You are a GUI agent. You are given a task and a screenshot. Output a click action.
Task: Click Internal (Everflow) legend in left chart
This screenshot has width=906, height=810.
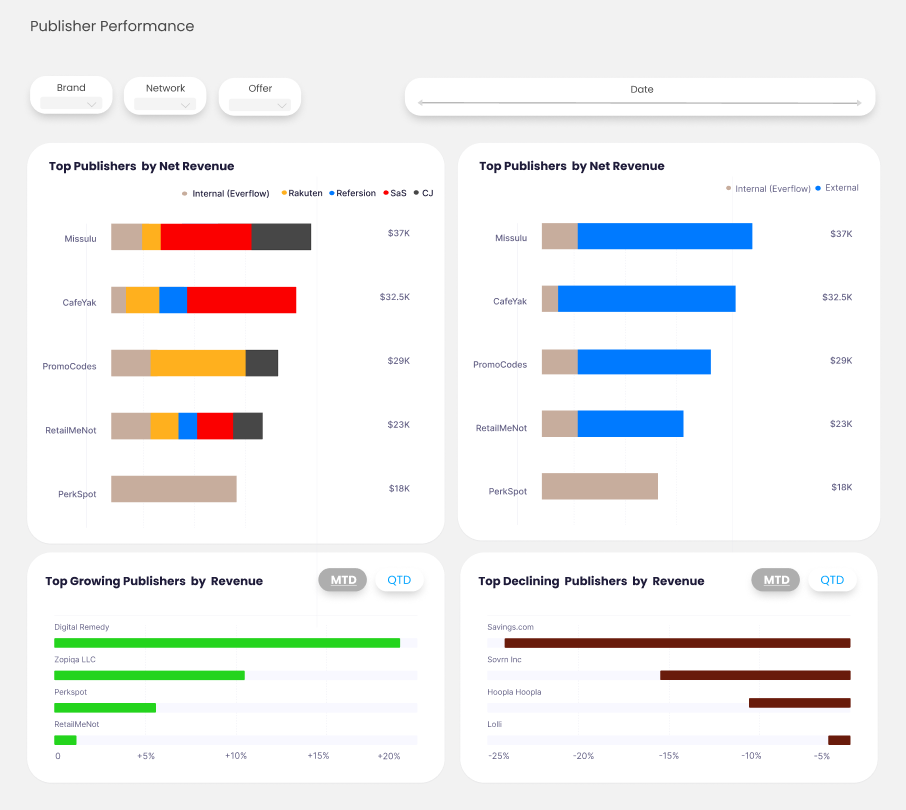pyautogui.click(x=185, y=193)
